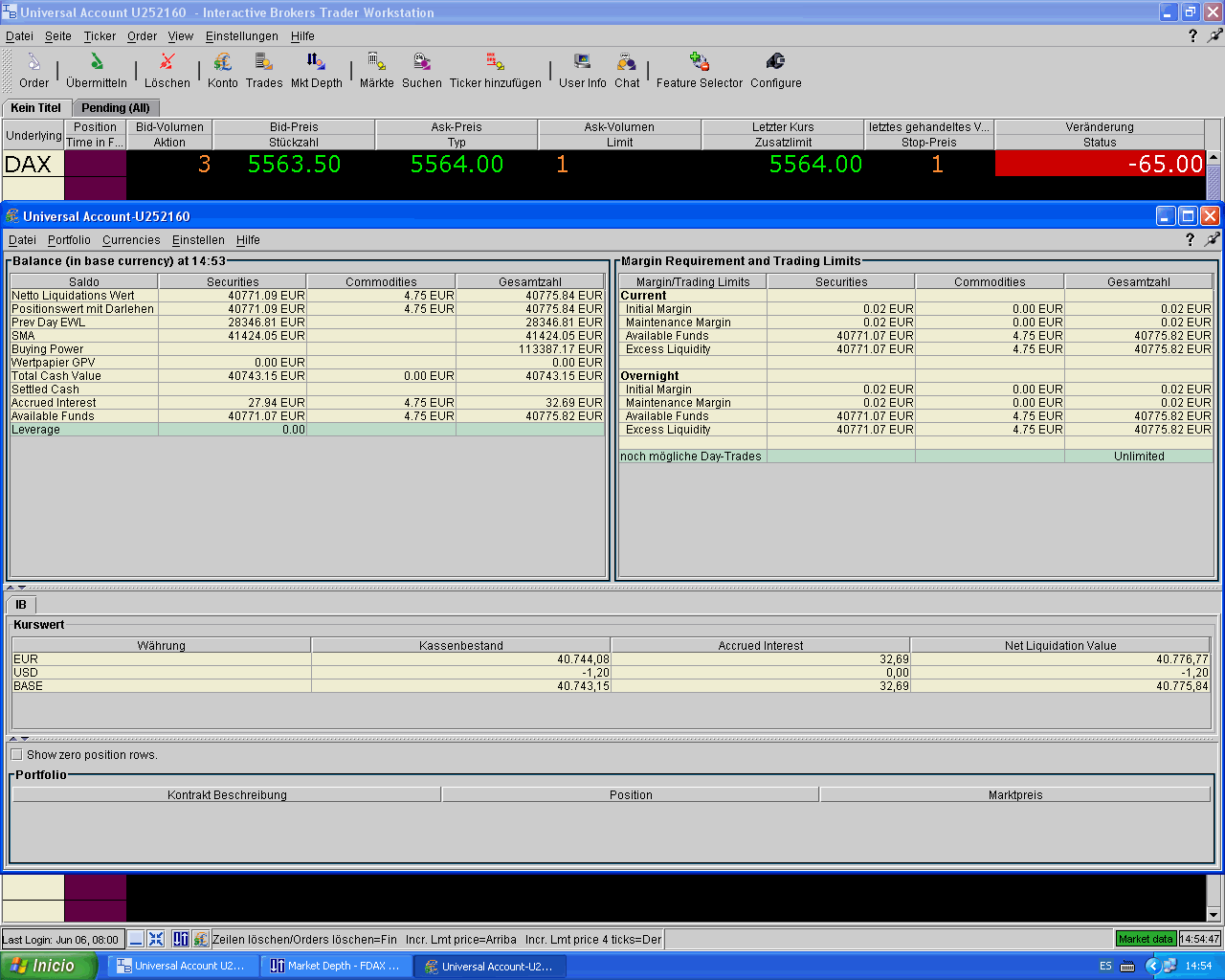The width and height of the screenshot is (1225, 980).
Task: Select the USD currency row
Action: click(x=611, y=673)
